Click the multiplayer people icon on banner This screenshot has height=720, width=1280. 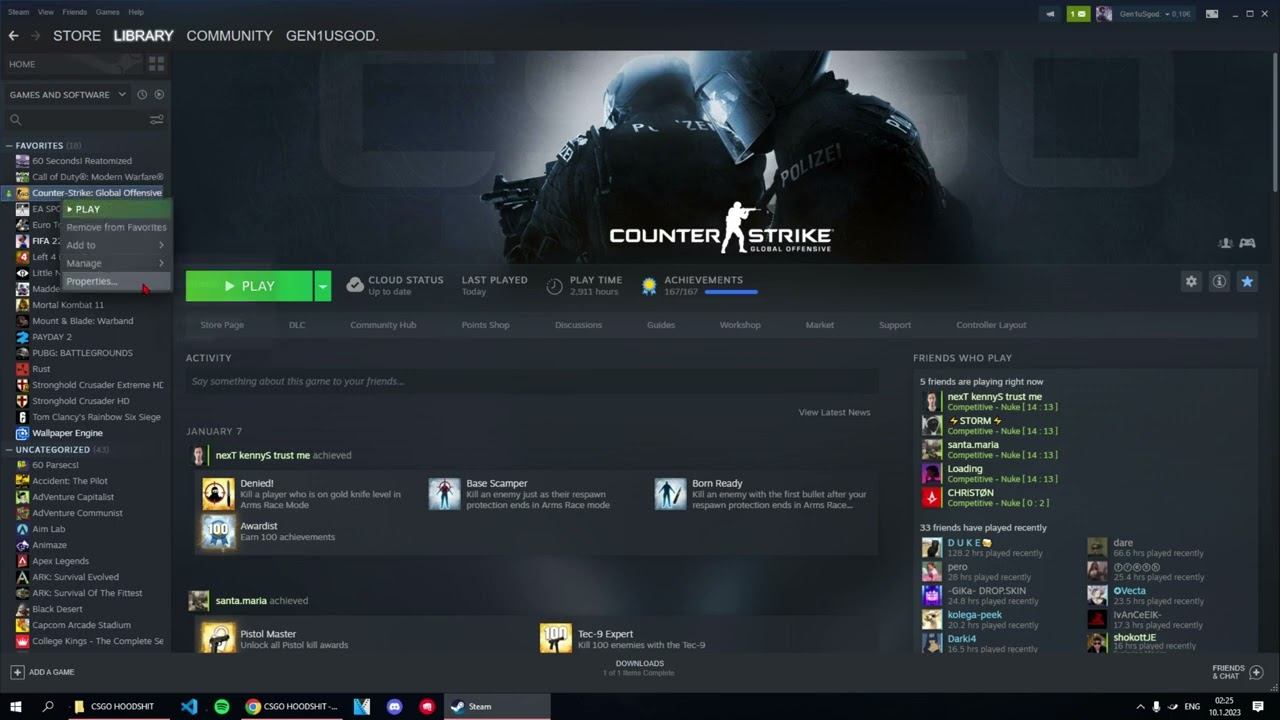[1225, 243]
